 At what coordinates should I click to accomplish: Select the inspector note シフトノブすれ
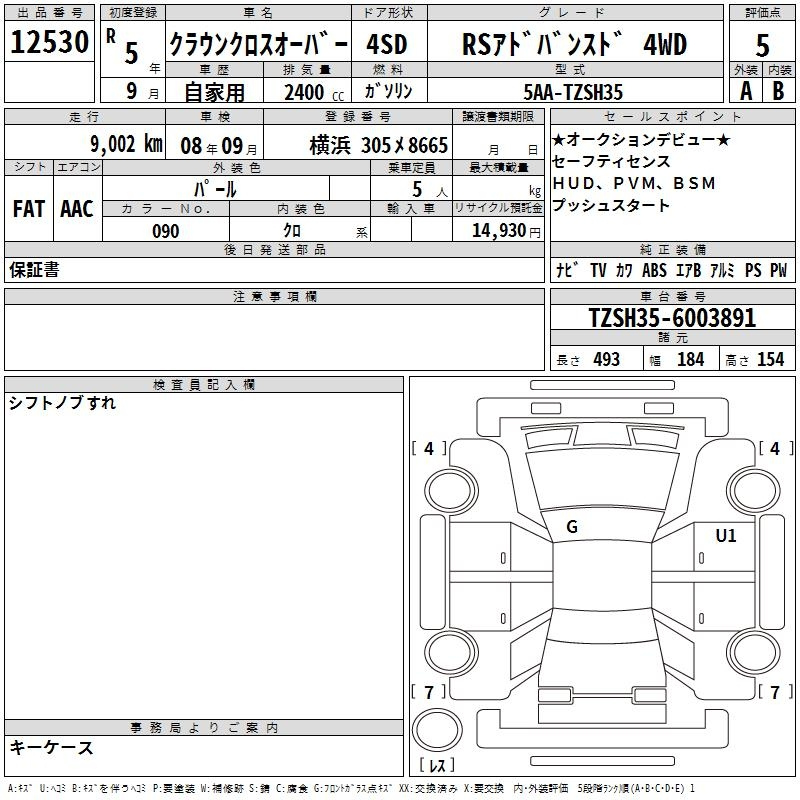pos(62,403)
